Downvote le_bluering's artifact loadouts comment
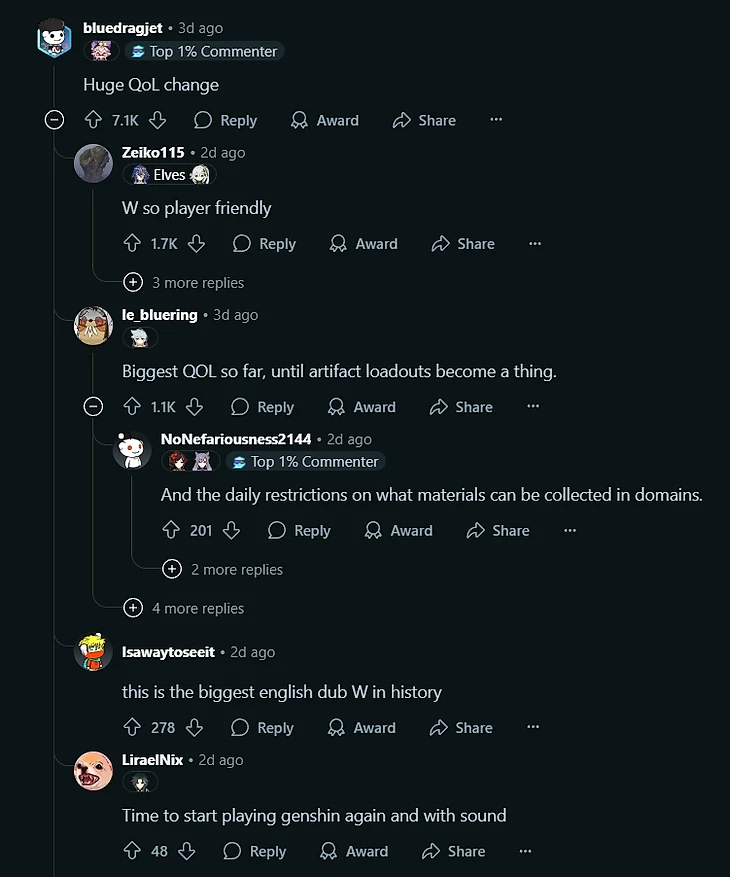 click(195, 407)
